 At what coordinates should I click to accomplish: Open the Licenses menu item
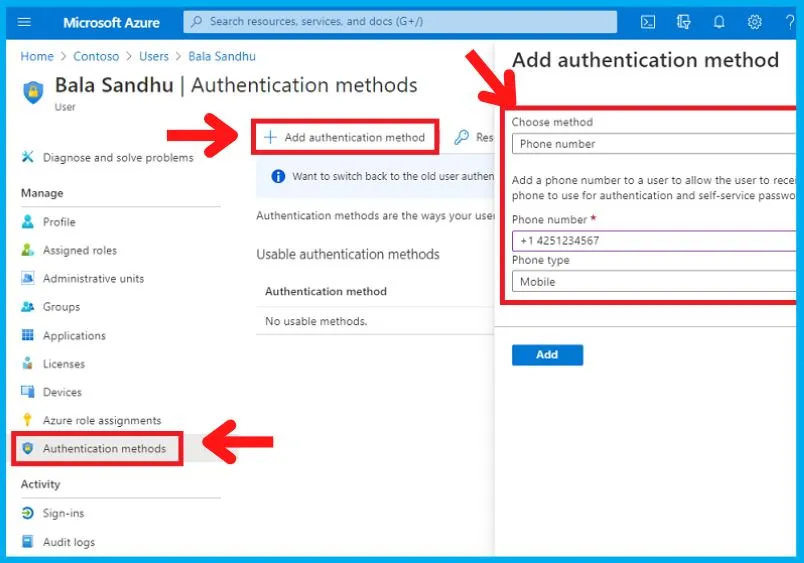pyautogui.click(x=64, y=364)
